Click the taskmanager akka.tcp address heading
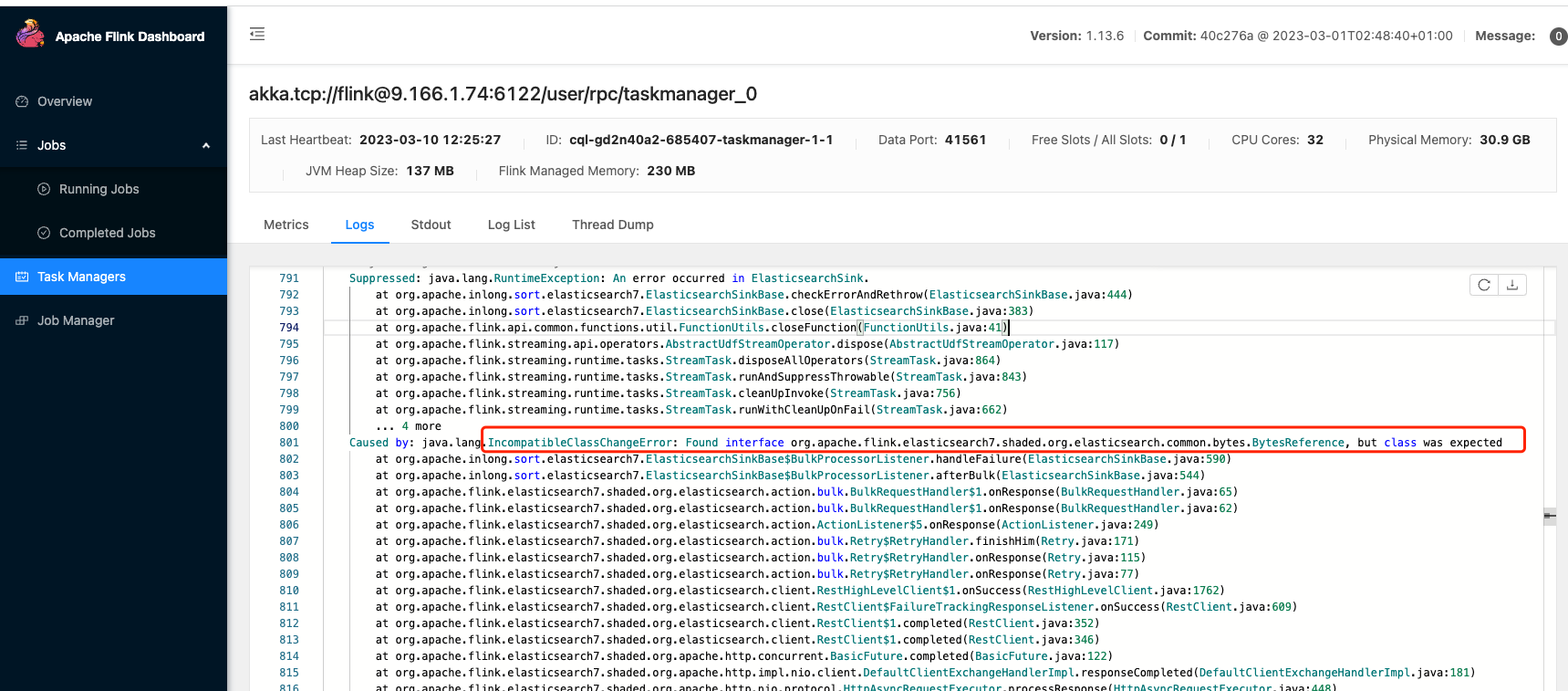The image size is (1568, 691). pos(503,94)
